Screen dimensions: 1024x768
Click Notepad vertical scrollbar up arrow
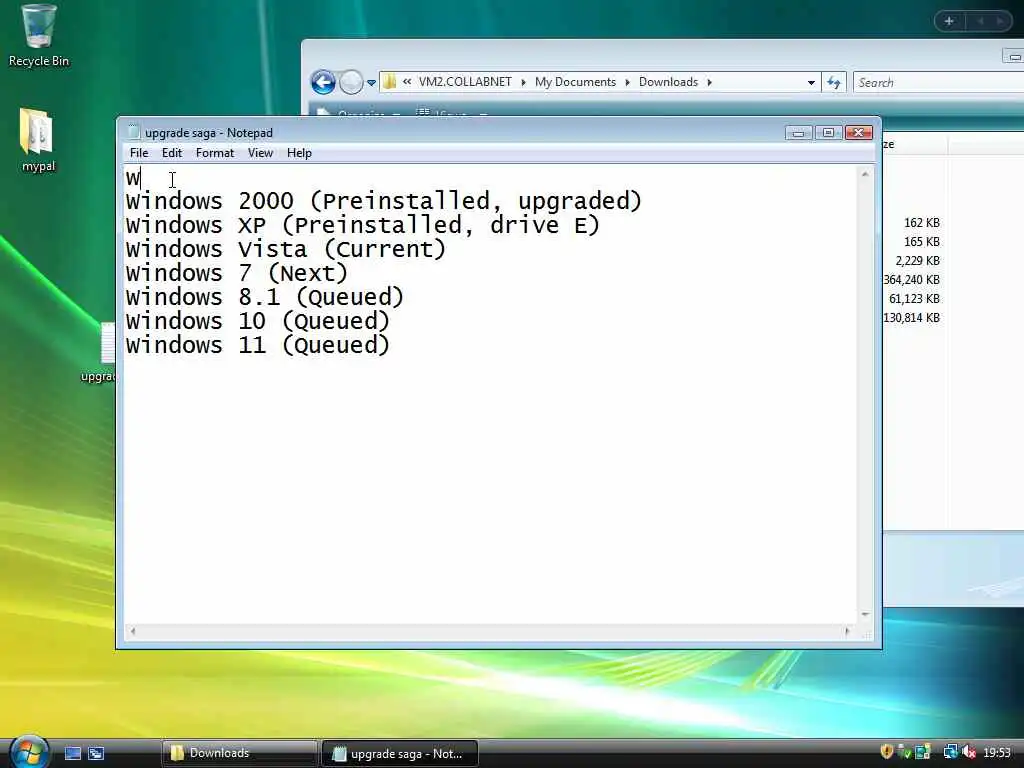(865, 174)
